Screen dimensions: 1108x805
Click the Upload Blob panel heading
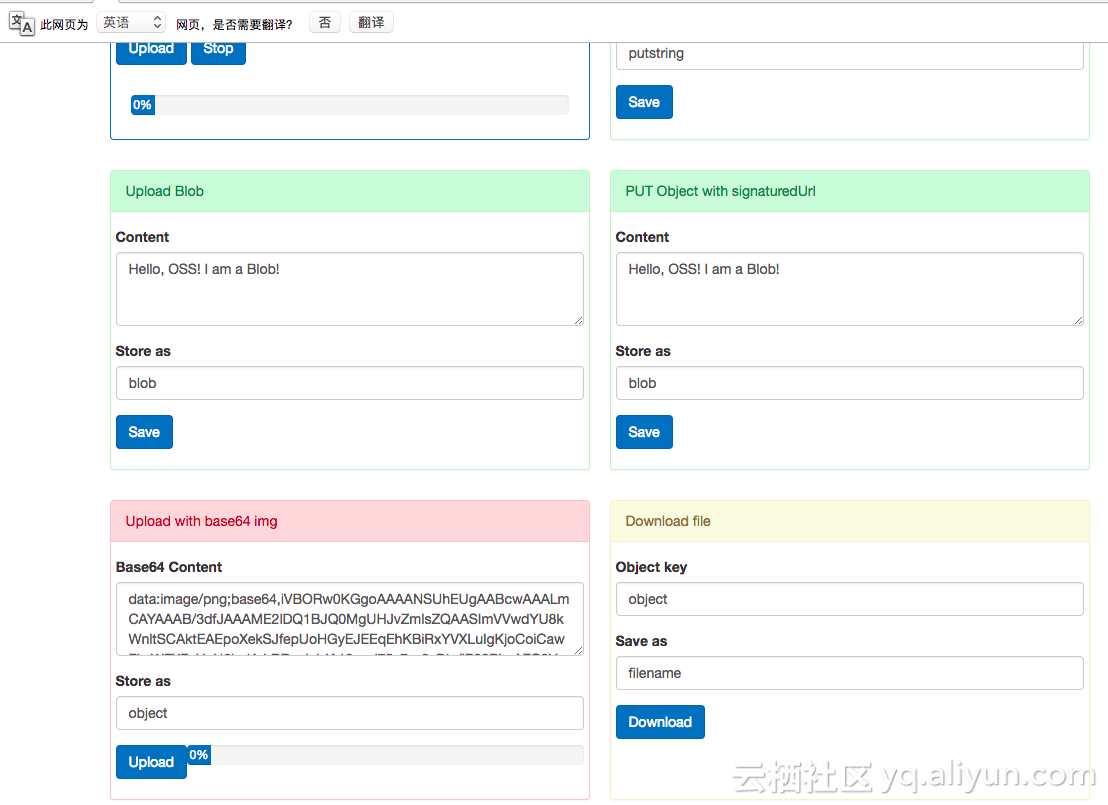[350, 191]
